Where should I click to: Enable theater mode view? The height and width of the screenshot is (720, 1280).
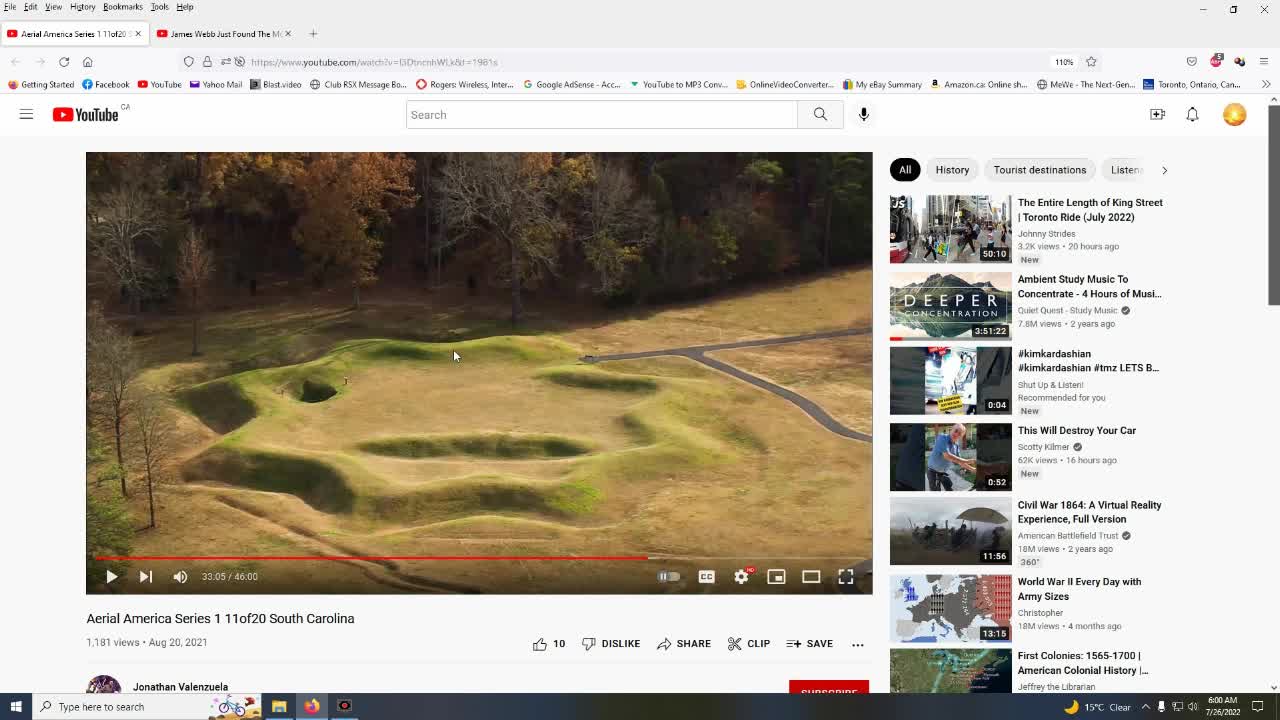811,576
